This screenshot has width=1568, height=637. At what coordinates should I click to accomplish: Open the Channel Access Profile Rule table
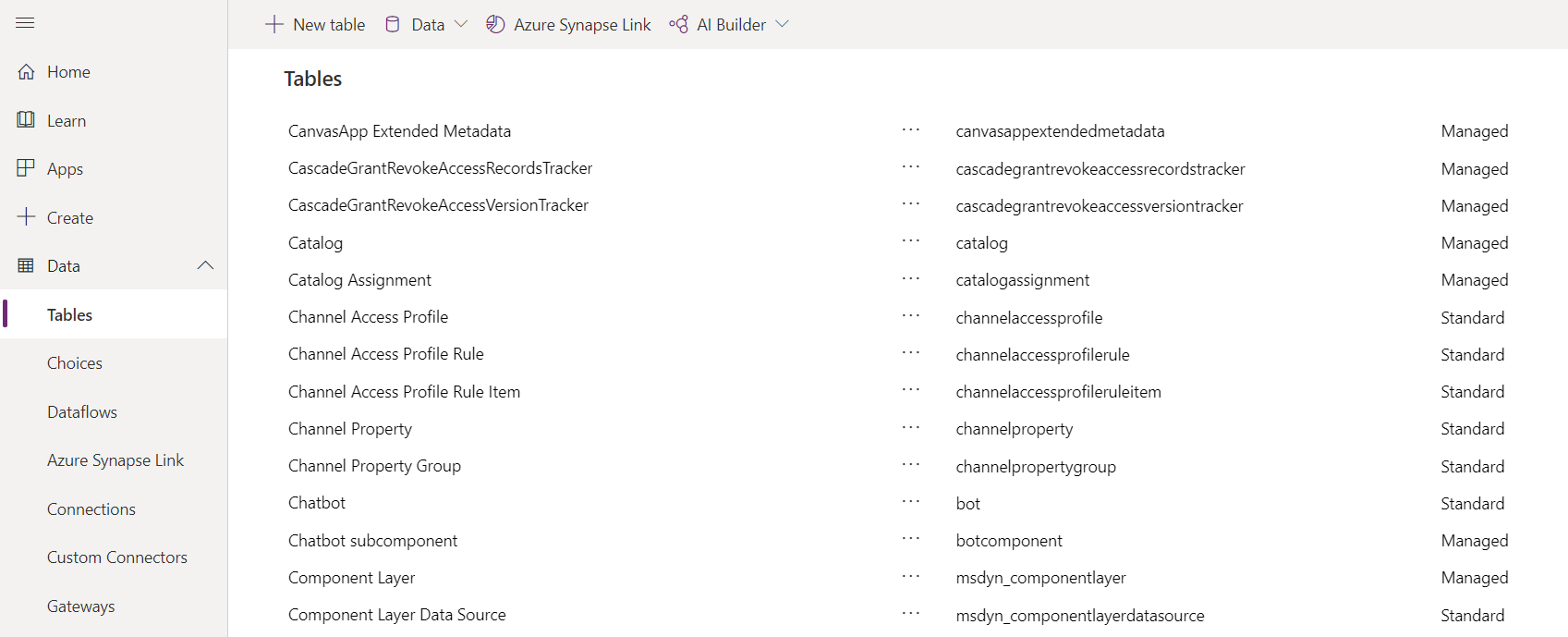[386, 354]
